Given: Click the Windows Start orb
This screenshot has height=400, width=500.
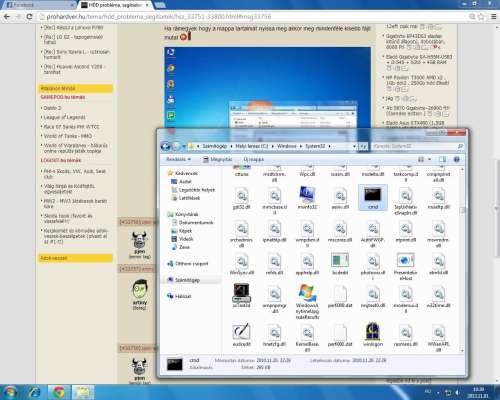Looking at the screenshot, I should tap(10, 392).
